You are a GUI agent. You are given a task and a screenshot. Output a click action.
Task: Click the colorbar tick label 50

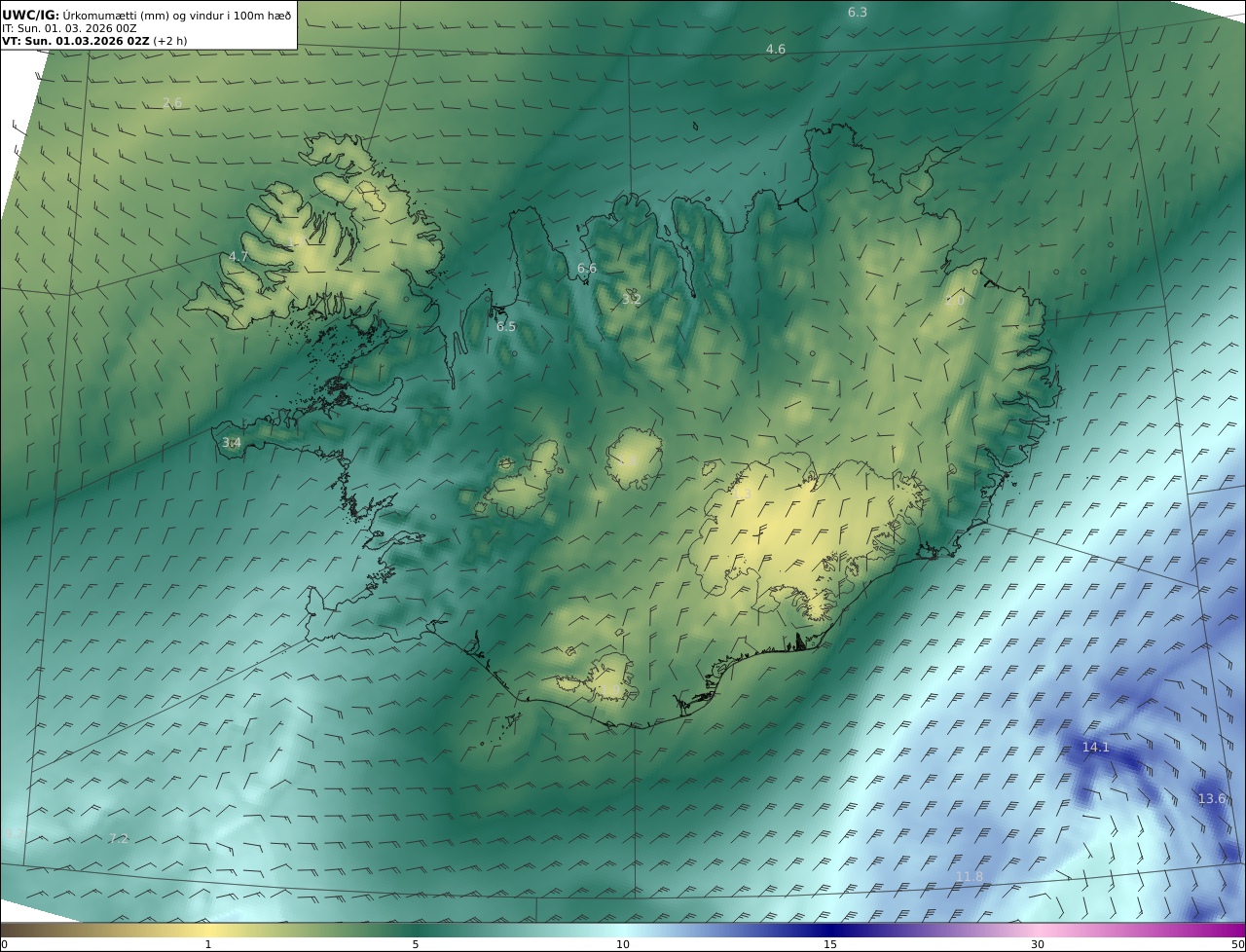1238,944
